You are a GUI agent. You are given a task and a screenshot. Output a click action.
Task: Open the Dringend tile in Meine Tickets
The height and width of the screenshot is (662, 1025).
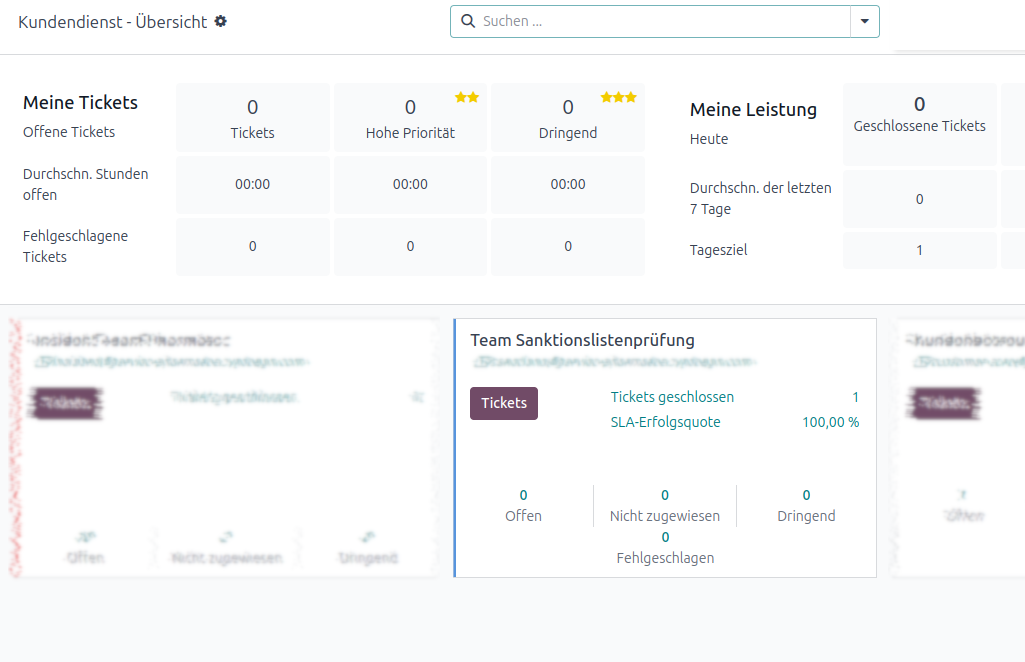pos(568,118)
